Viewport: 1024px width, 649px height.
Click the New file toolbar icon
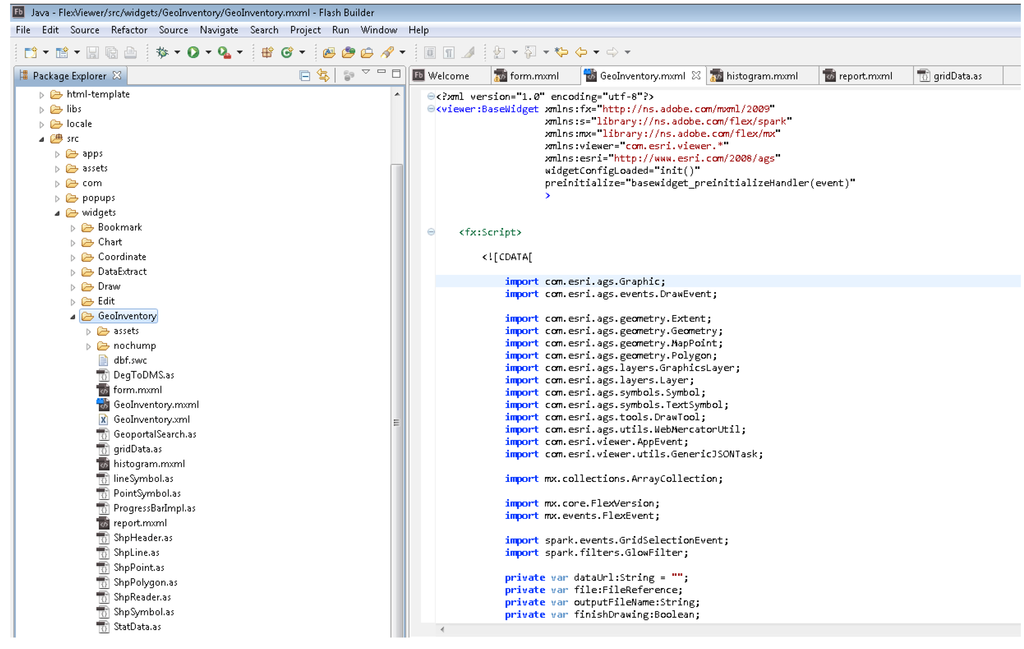[x=30, y=52]
